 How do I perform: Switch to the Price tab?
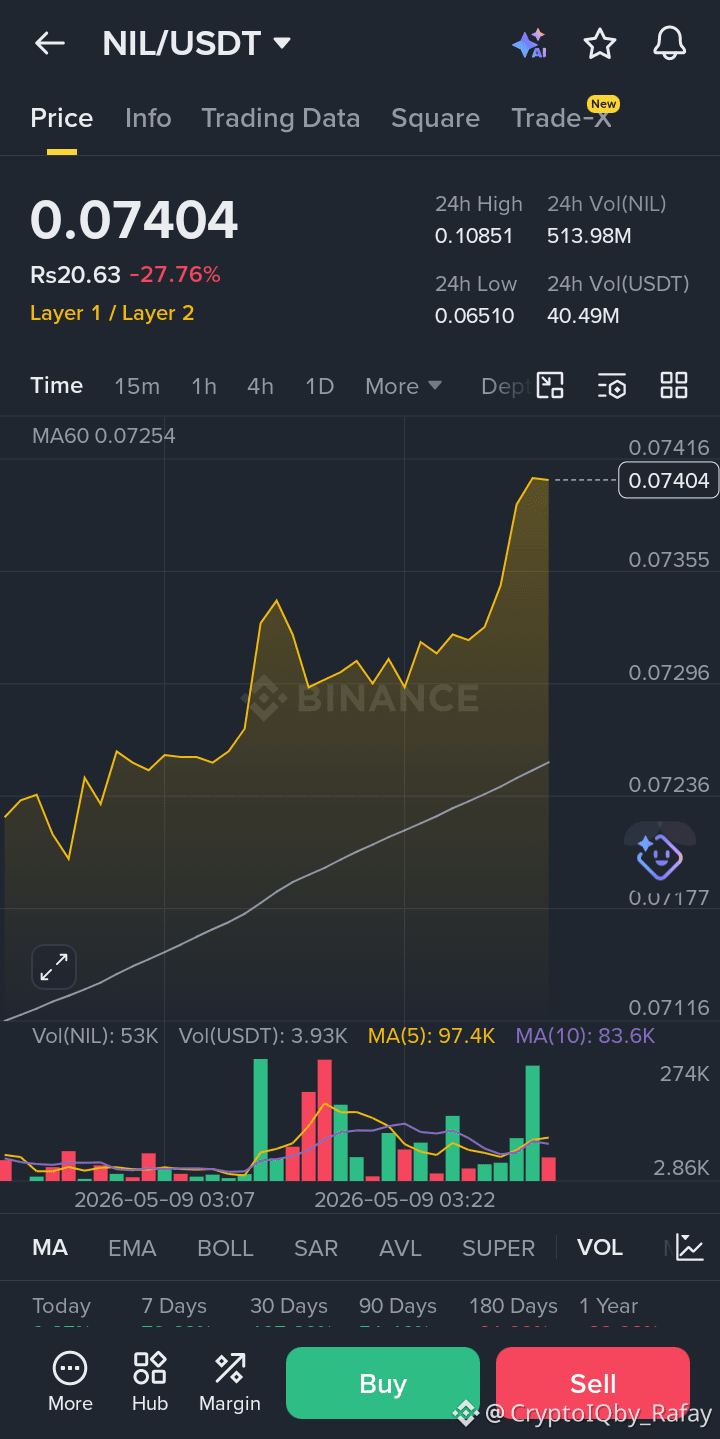click(x=62, y=118)
